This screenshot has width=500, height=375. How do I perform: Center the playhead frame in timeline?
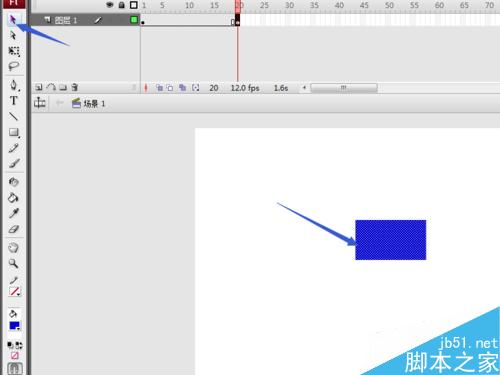(x=146, y=88)
